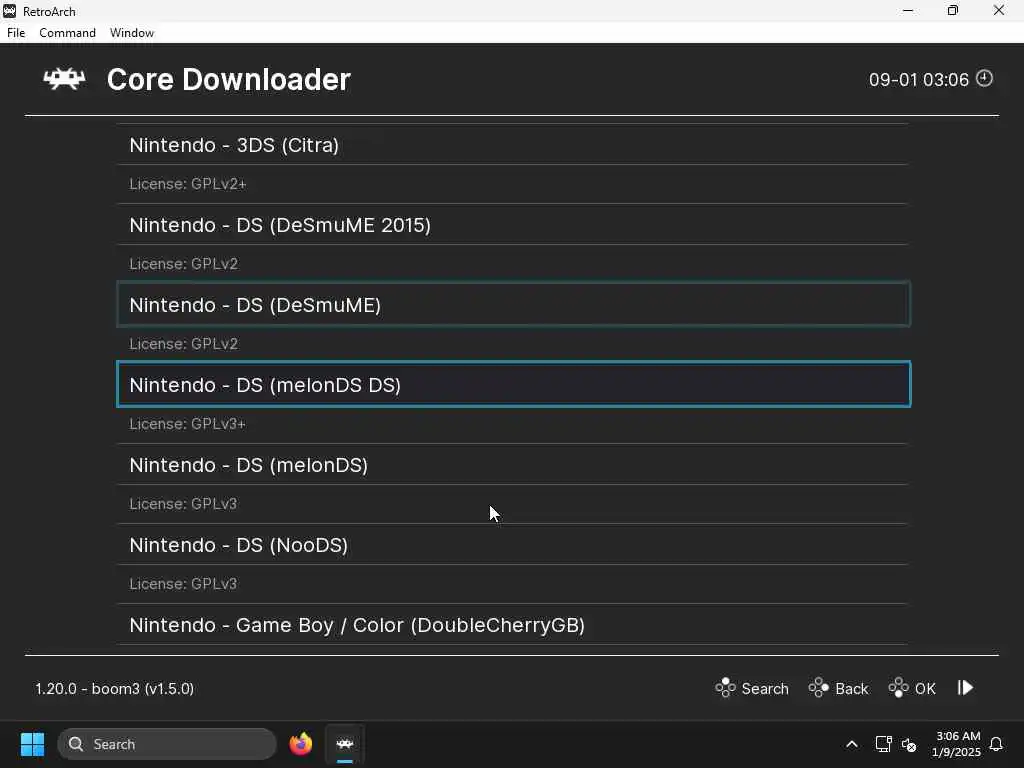Open the Command menu
Viewport: 1024px width, 768px height.
[x=67, y=33]
